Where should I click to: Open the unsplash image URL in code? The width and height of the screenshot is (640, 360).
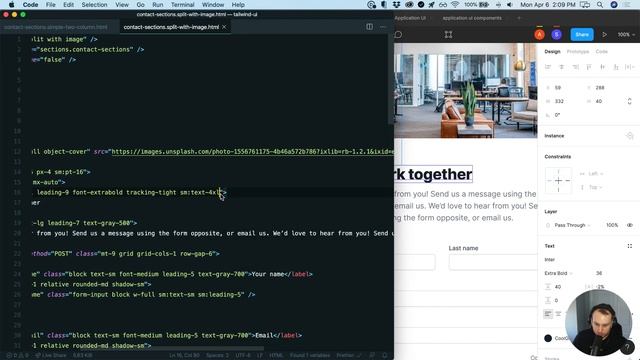tap(253, 151)
